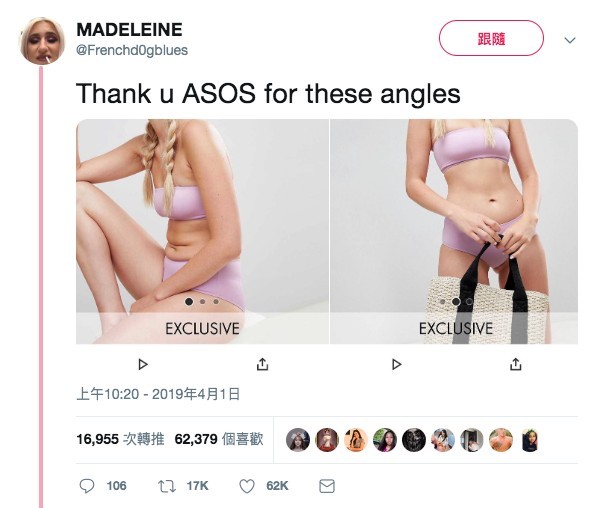Open MADELEINE's profile avatar

(x=42, y=40)
